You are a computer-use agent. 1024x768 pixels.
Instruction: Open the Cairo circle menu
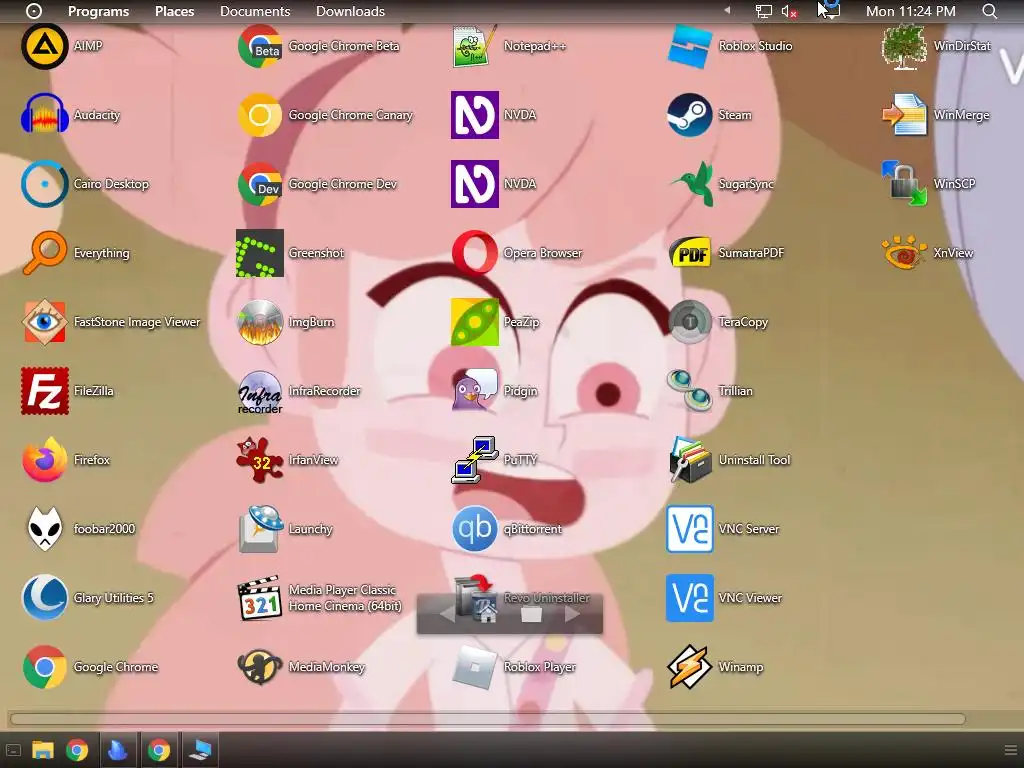pyautogui.click(x=33, y=11)
